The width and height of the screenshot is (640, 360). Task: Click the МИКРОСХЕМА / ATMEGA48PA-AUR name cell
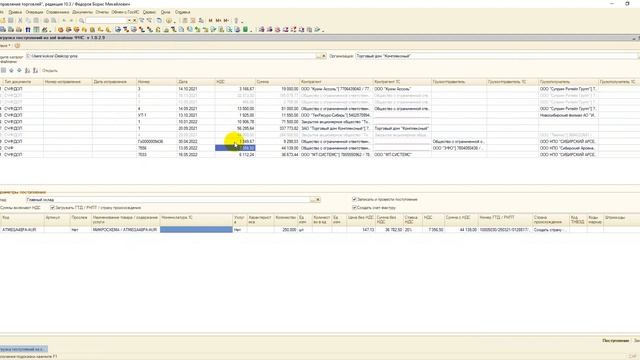click(x=125, y=230)
